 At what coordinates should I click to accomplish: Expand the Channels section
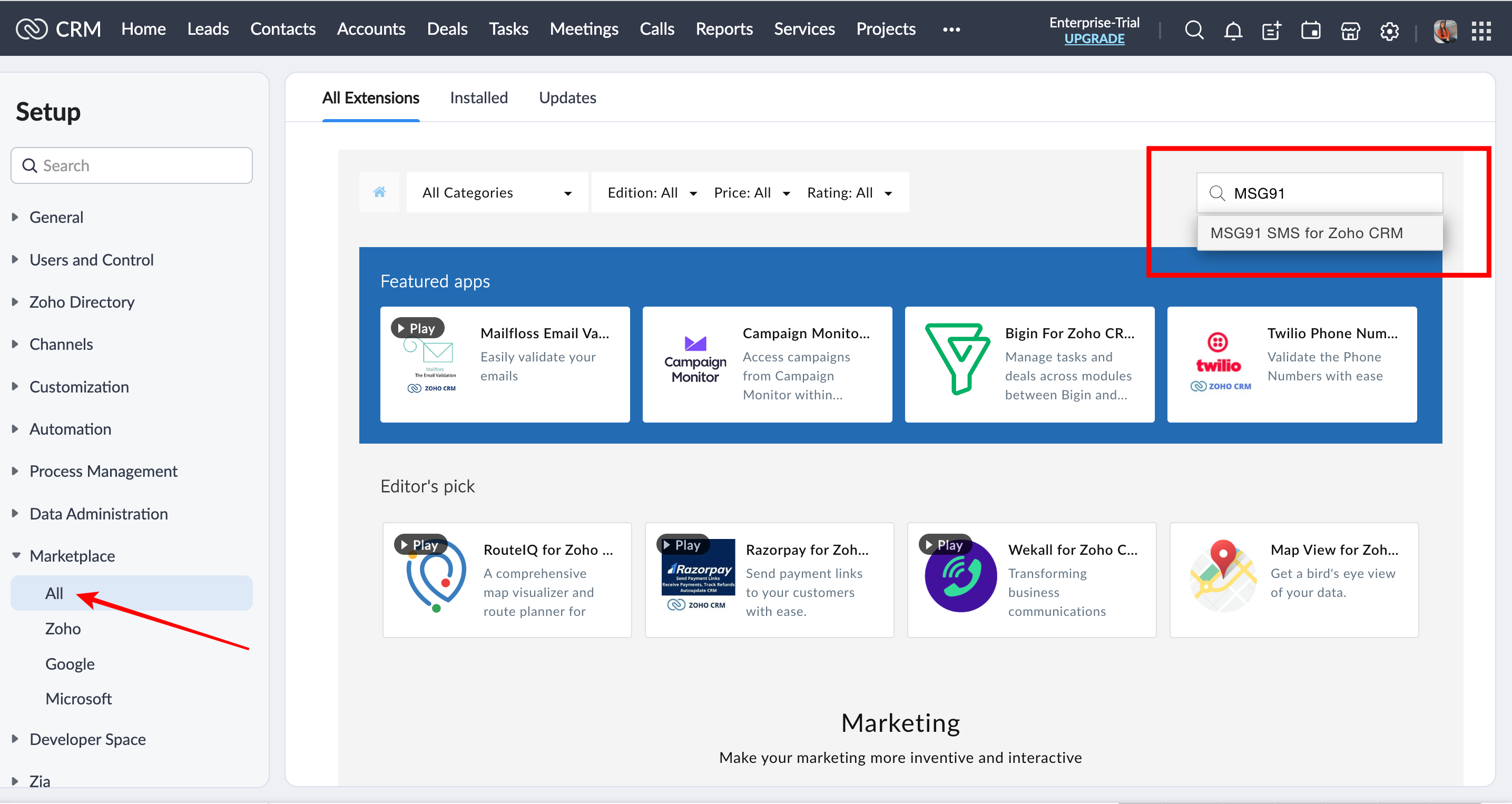click(15, 344)
